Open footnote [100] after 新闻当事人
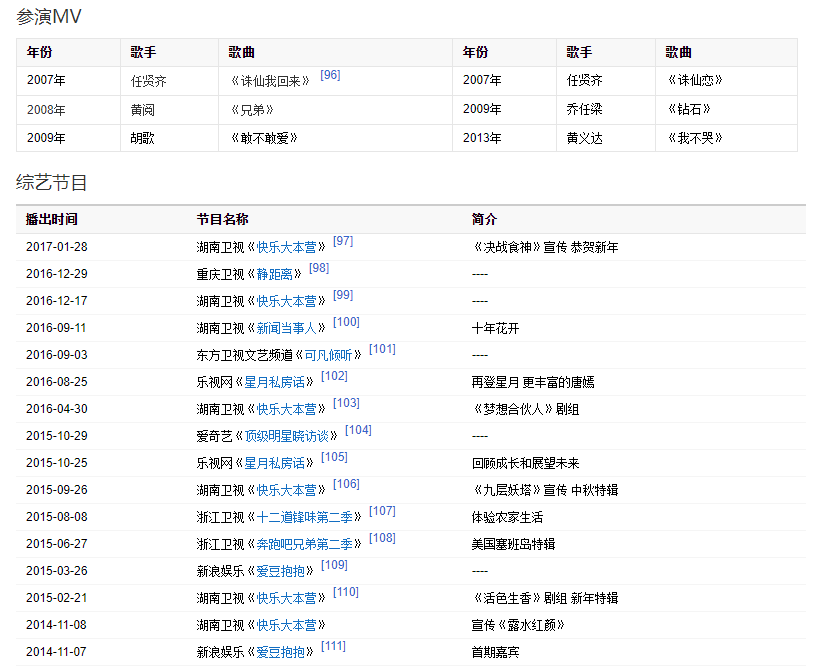This screenshot has height=671, width=816. [x=346, y=322]
